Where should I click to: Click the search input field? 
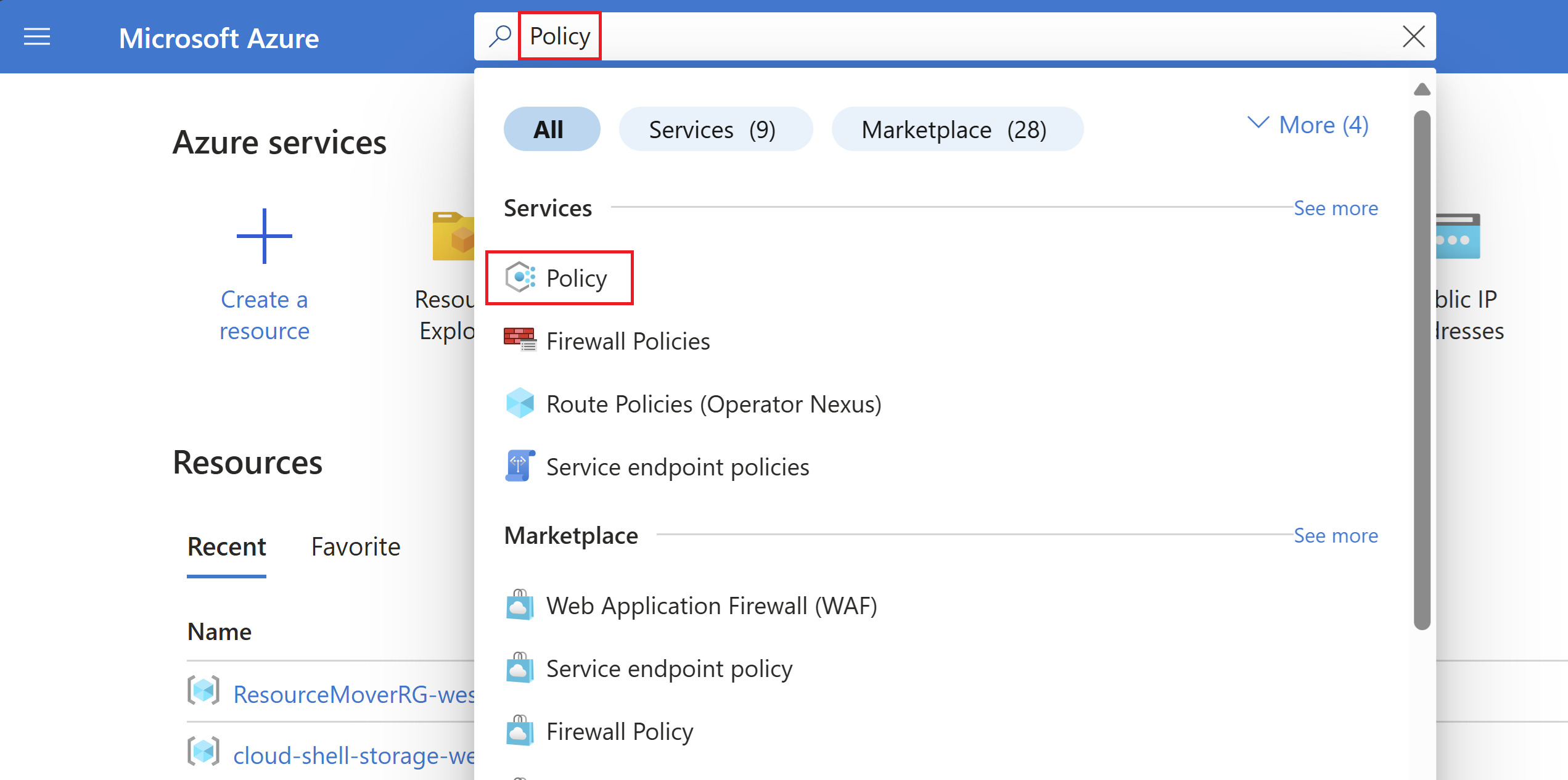coord(955,36)
